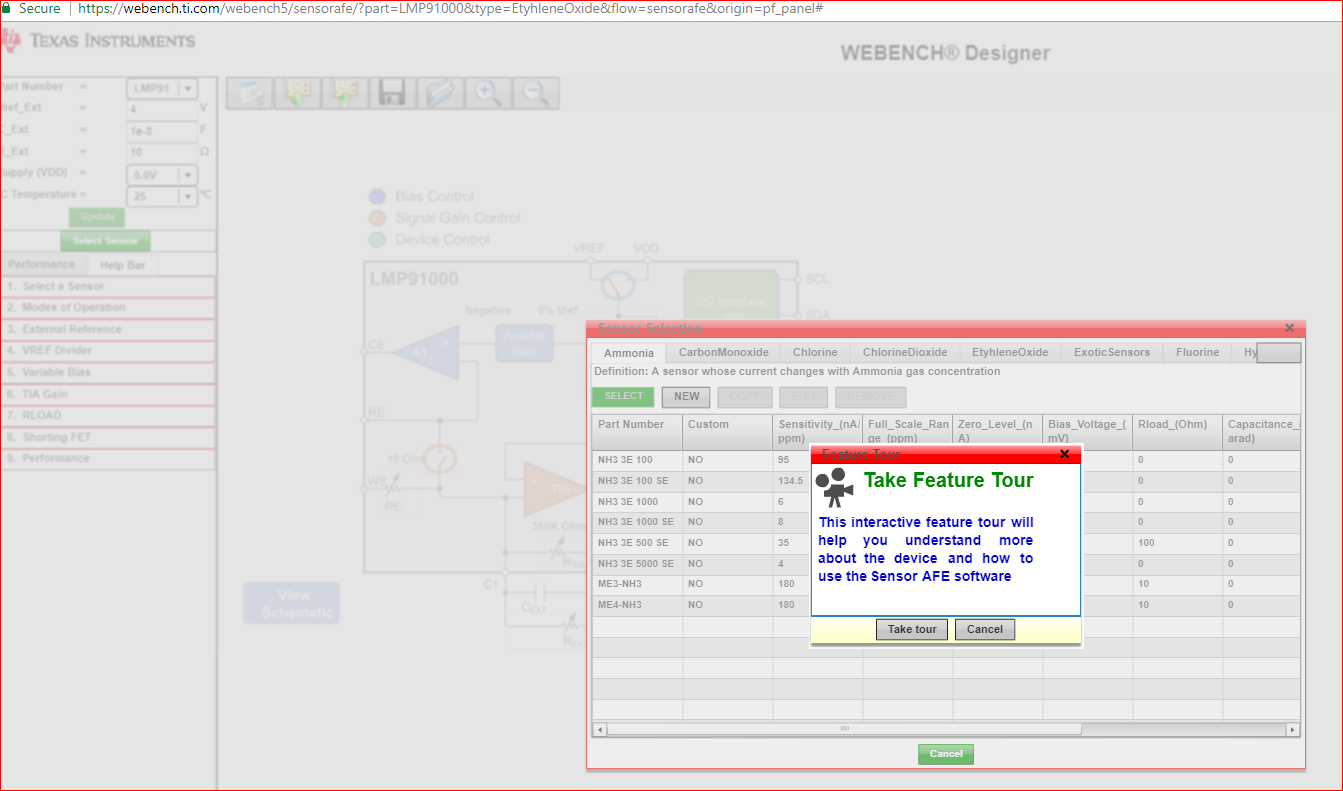Open help item "4. VREF Divider"
Screen dimensions: 1343x791
tap(108, 351)
